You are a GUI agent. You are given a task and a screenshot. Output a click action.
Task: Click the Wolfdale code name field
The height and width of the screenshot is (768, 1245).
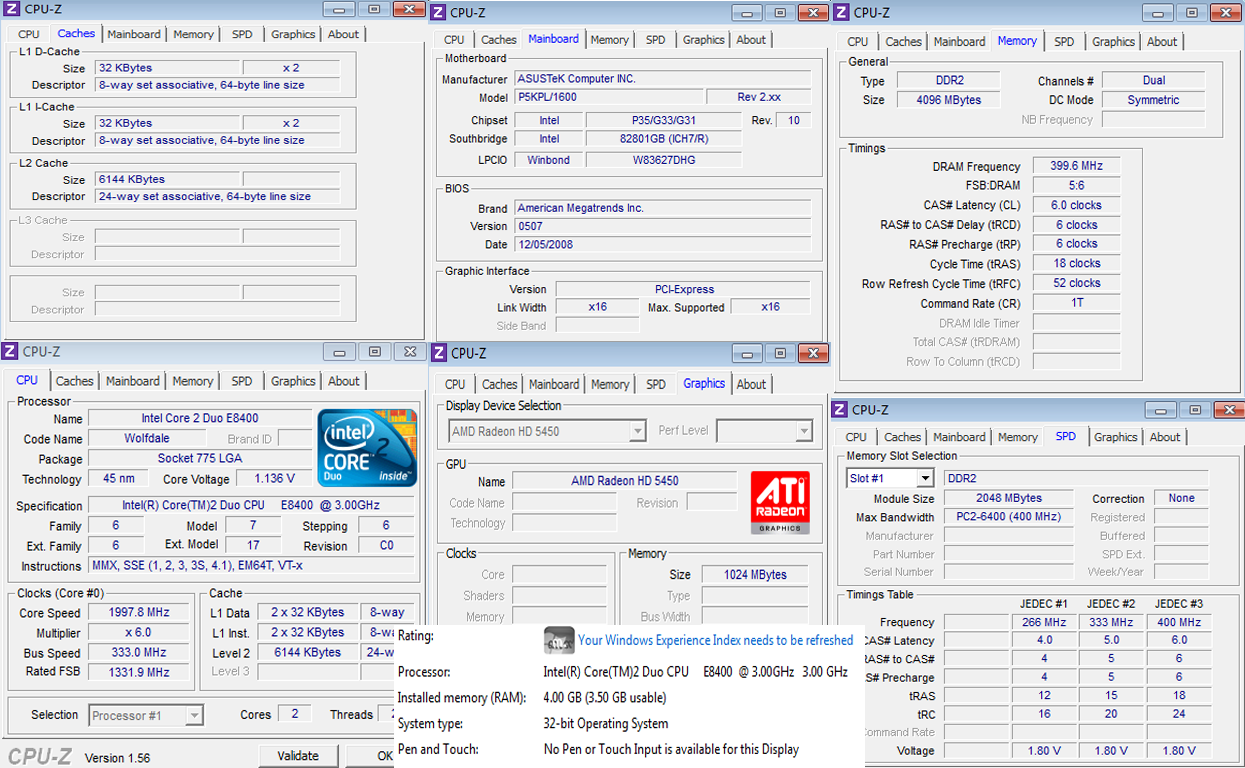point(147,438)
